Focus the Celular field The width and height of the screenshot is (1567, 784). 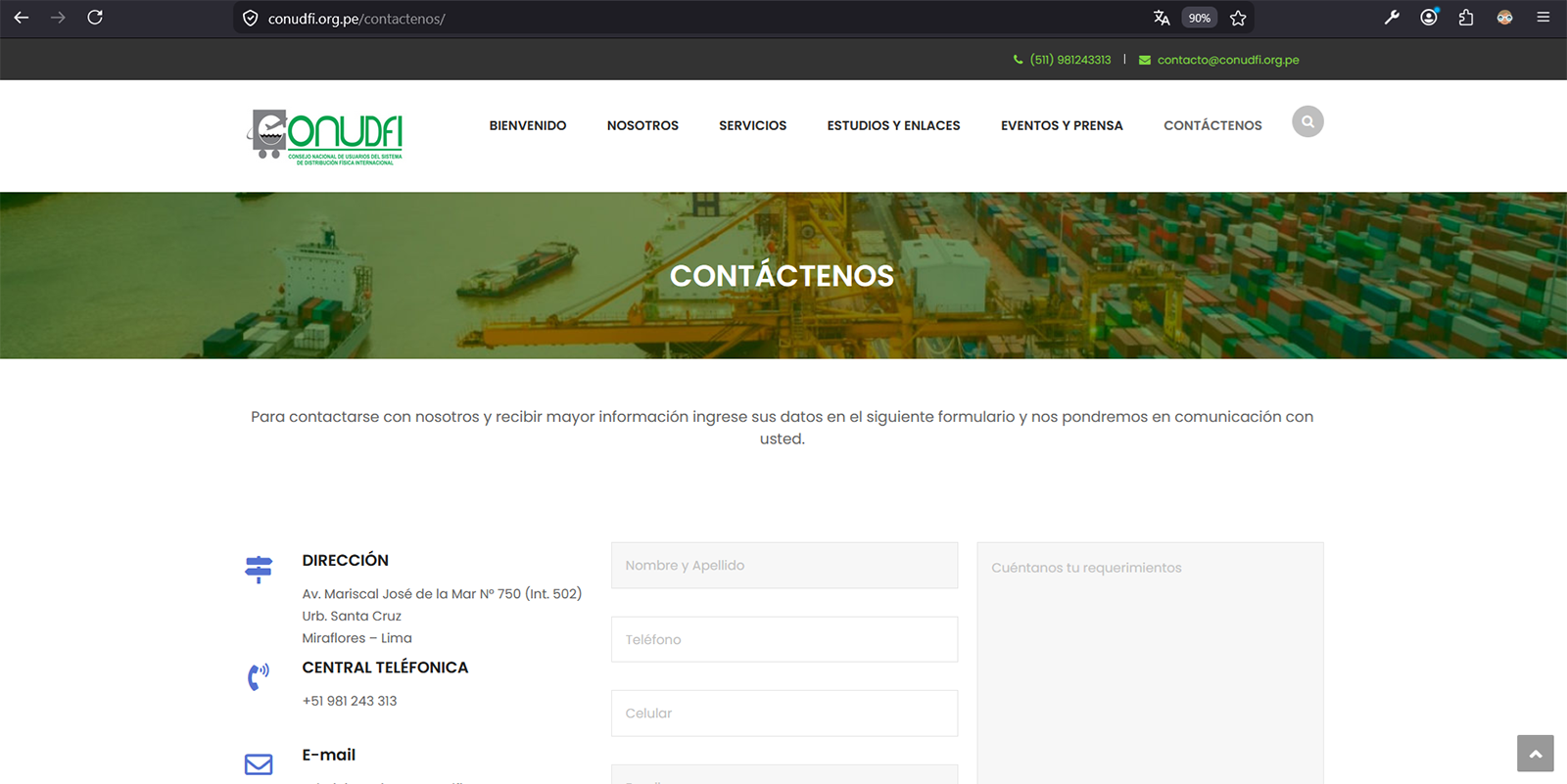(x=784, y=714)
